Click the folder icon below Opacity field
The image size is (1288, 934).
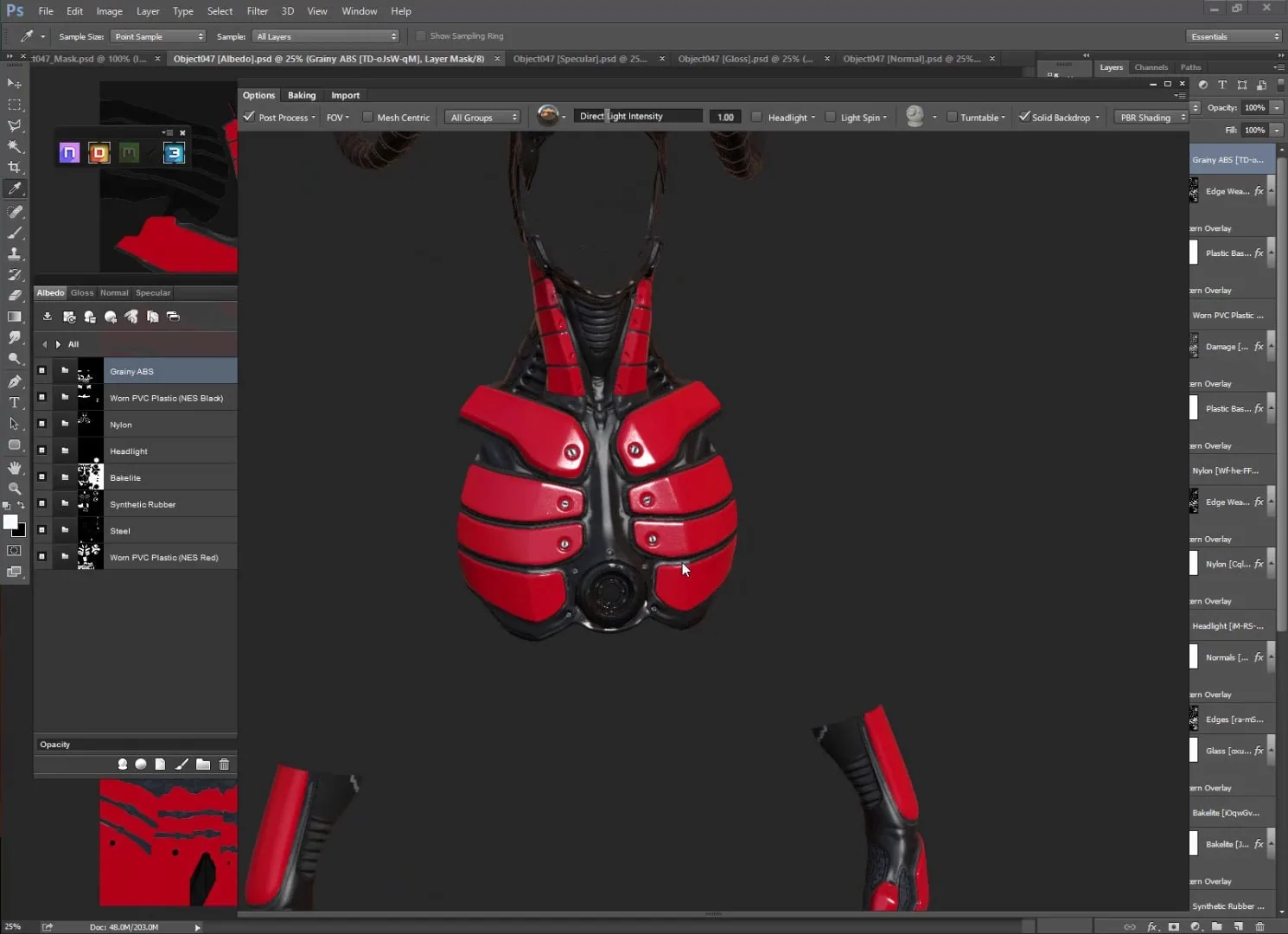(x=203, y=764)
